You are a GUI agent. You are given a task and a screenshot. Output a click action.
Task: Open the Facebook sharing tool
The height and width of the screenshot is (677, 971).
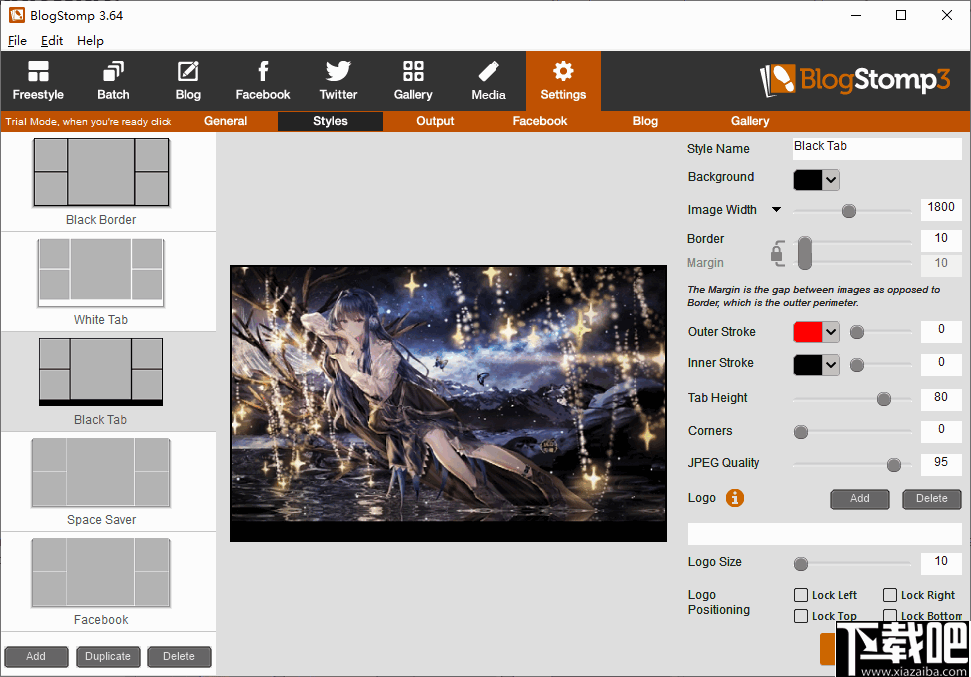(x=263, y=81)
